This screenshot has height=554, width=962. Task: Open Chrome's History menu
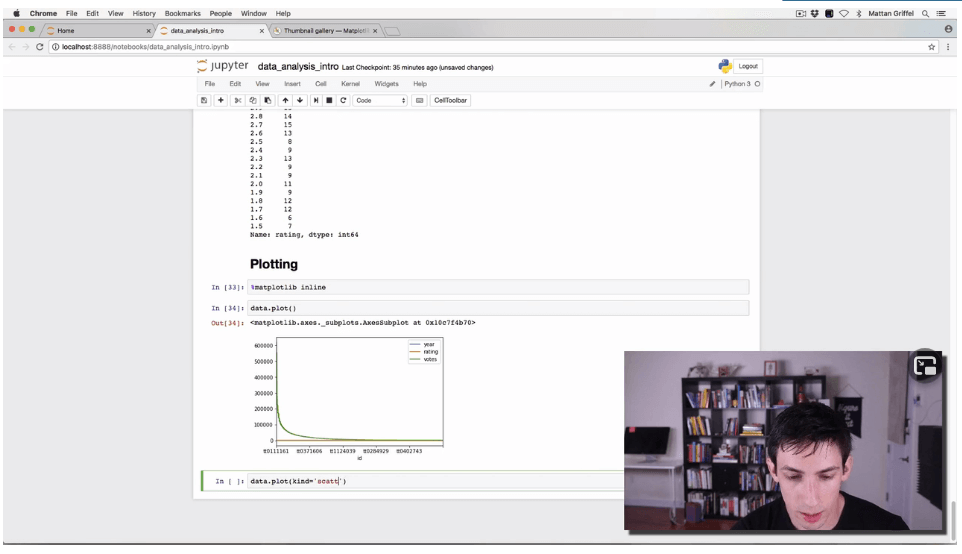click(x=144, y=13)
